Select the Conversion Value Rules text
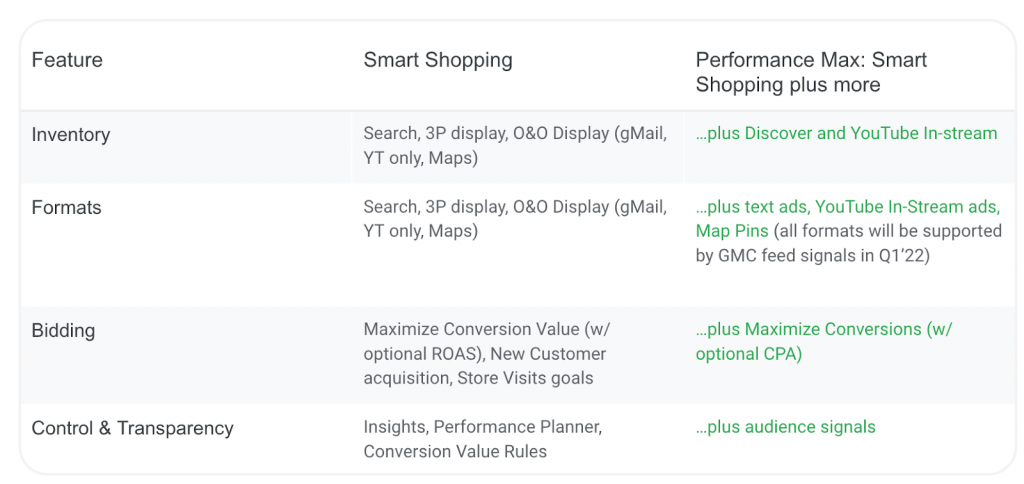 click(455, 451)
